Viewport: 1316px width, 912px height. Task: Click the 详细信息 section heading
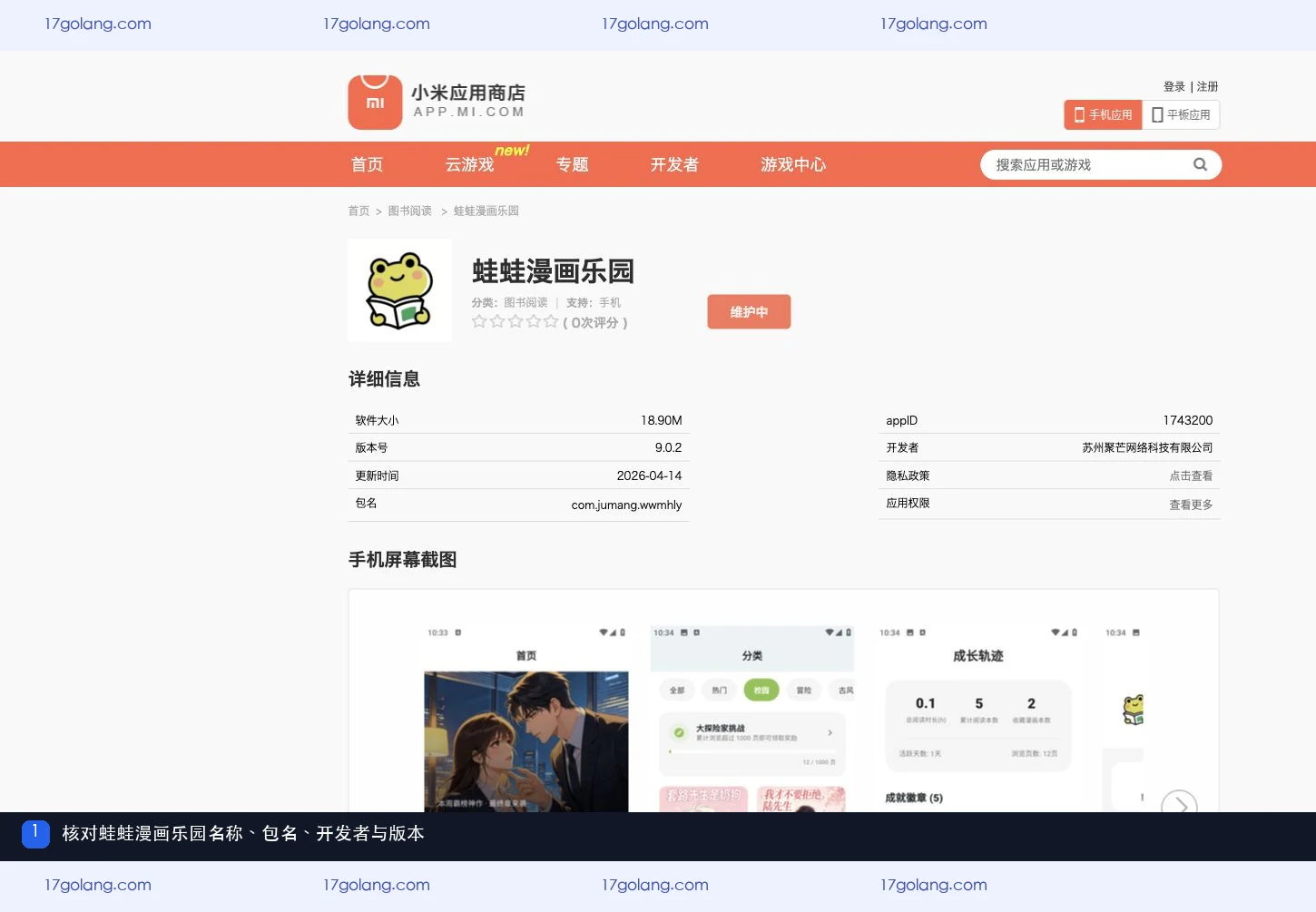[384, 378]
